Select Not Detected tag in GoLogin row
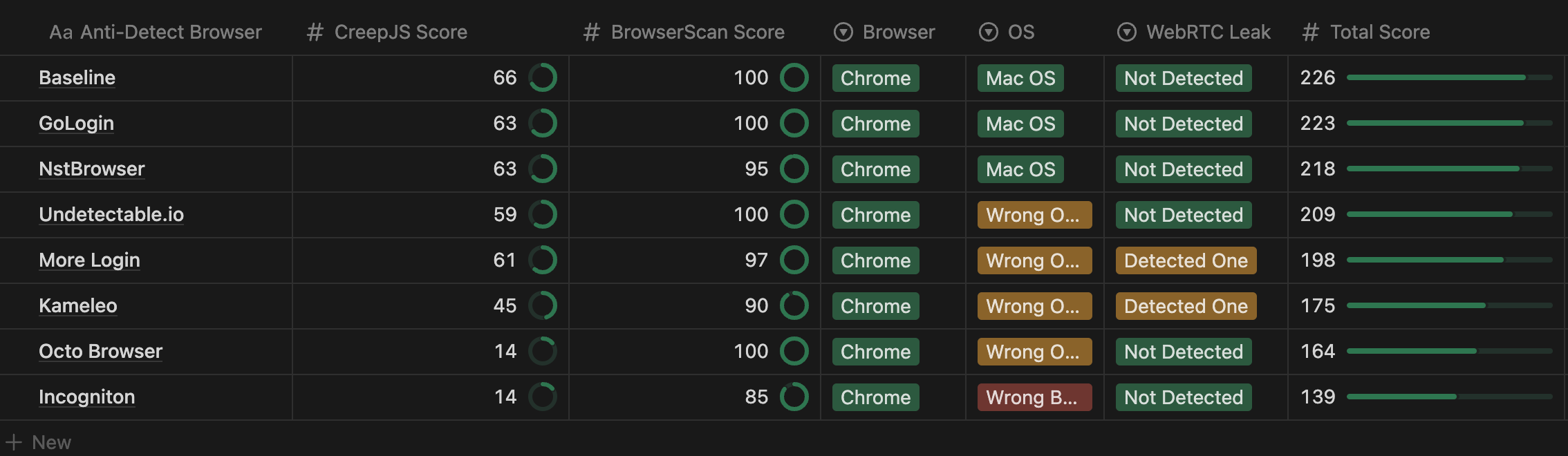 (x=1184, y=124)
